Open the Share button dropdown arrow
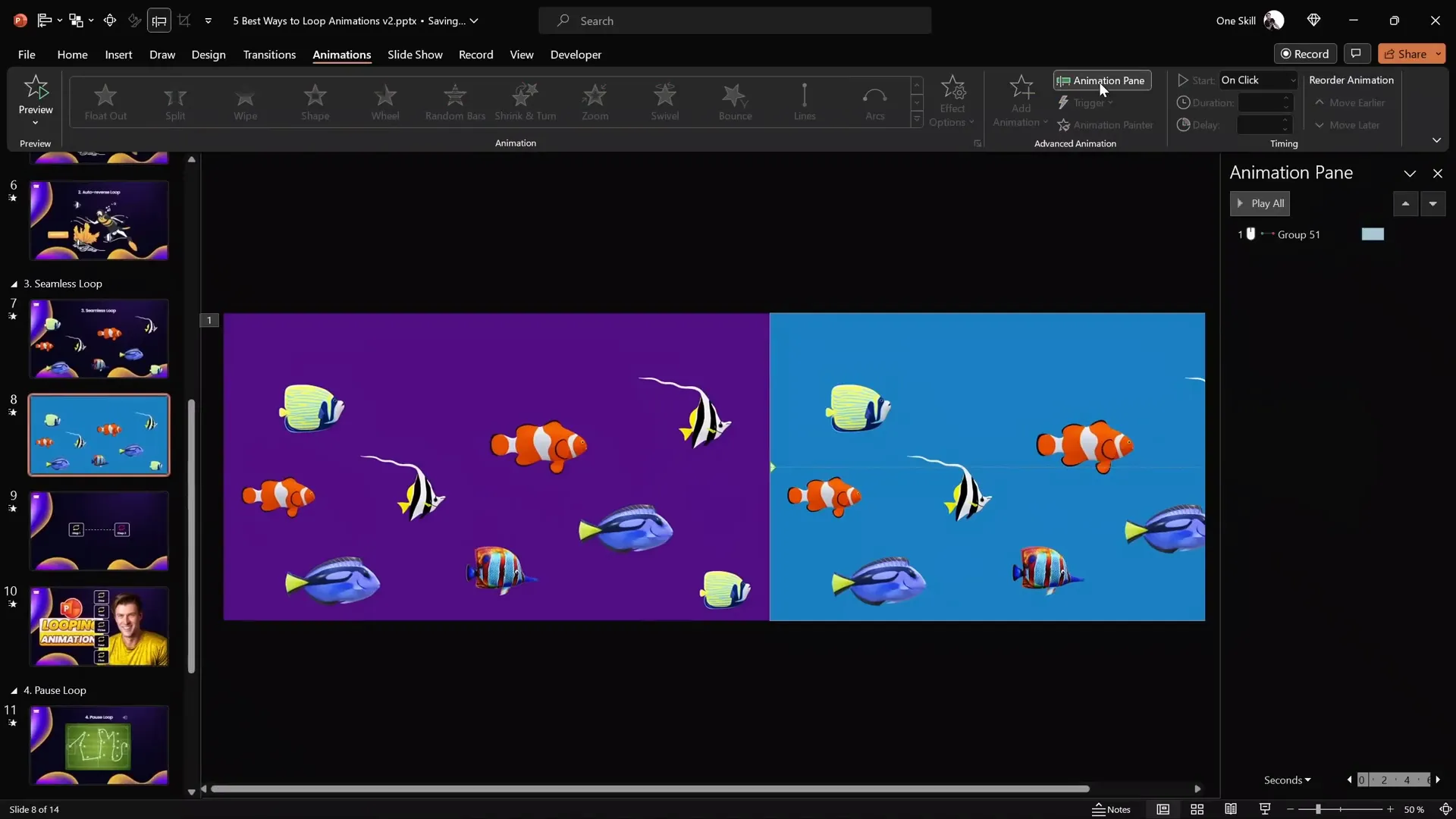The image size is (1456, 819). point(1438,54)
